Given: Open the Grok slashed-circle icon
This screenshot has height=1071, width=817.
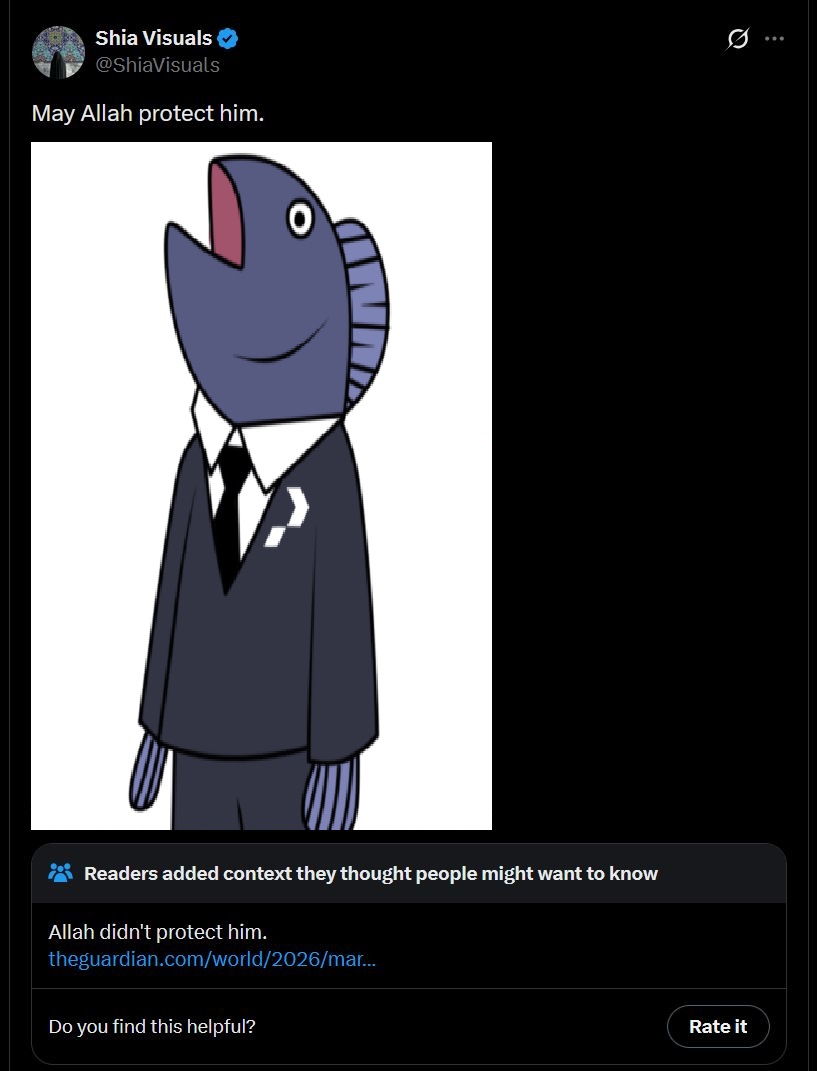Looking at the screenshot, I should [x=738, y=39].
